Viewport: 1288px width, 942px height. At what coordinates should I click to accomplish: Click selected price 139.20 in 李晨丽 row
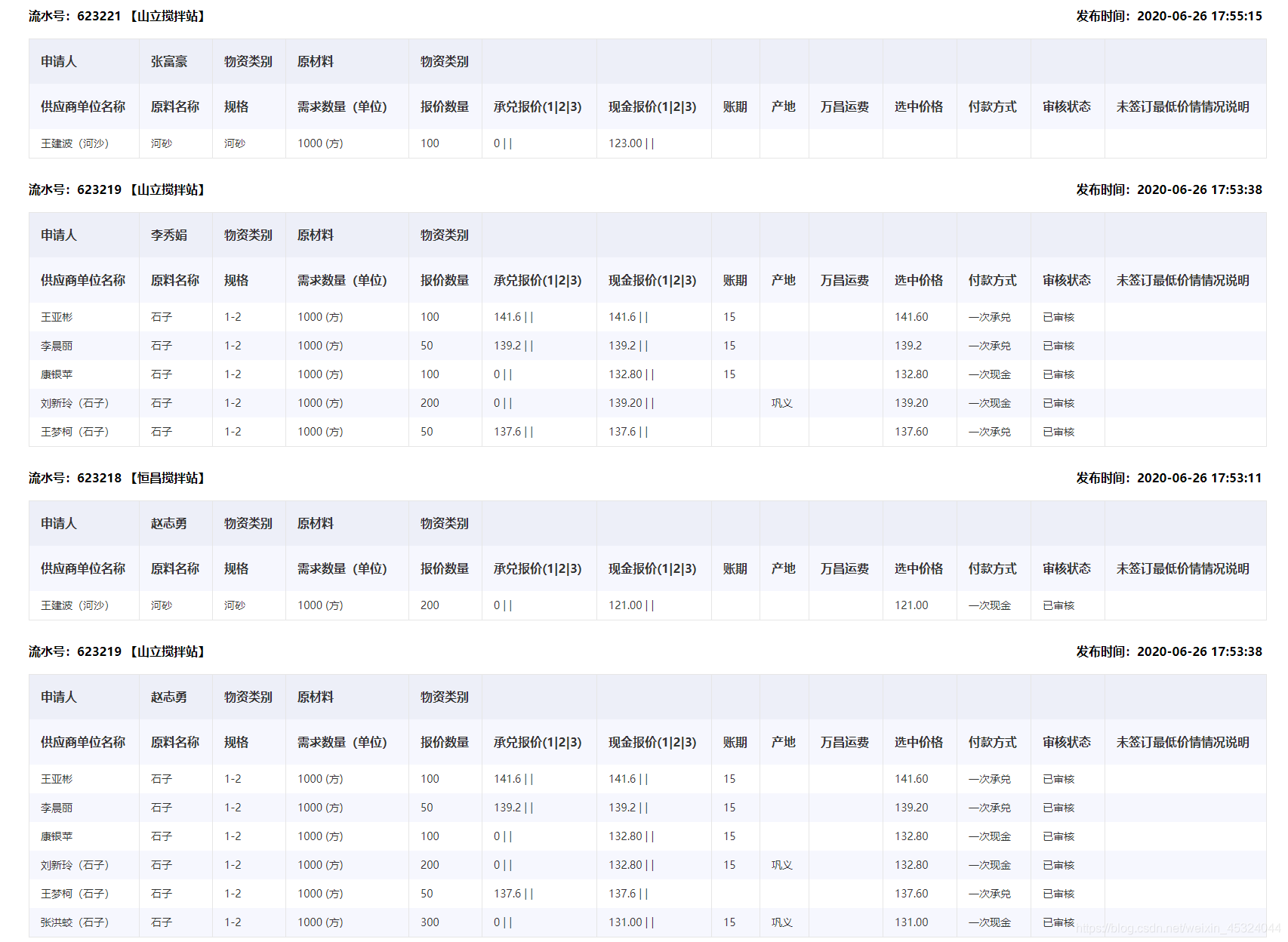911,808
